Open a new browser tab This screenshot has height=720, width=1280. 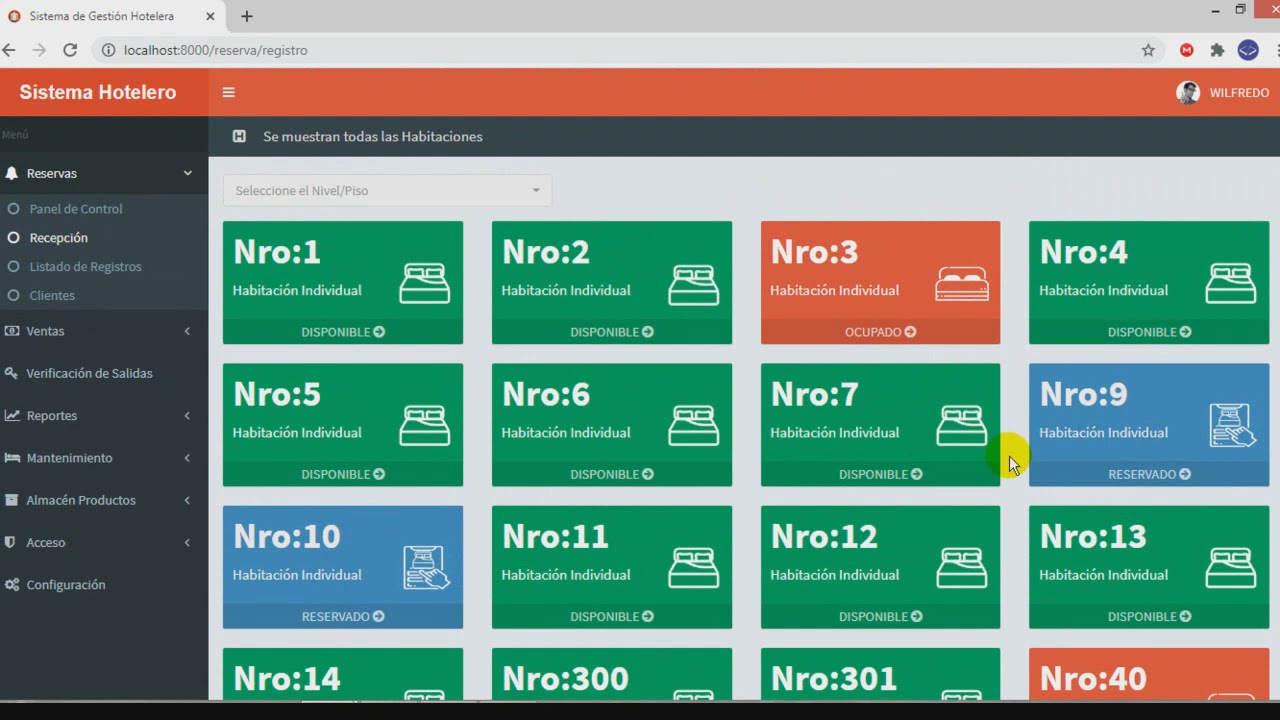[x=247, y=16]
